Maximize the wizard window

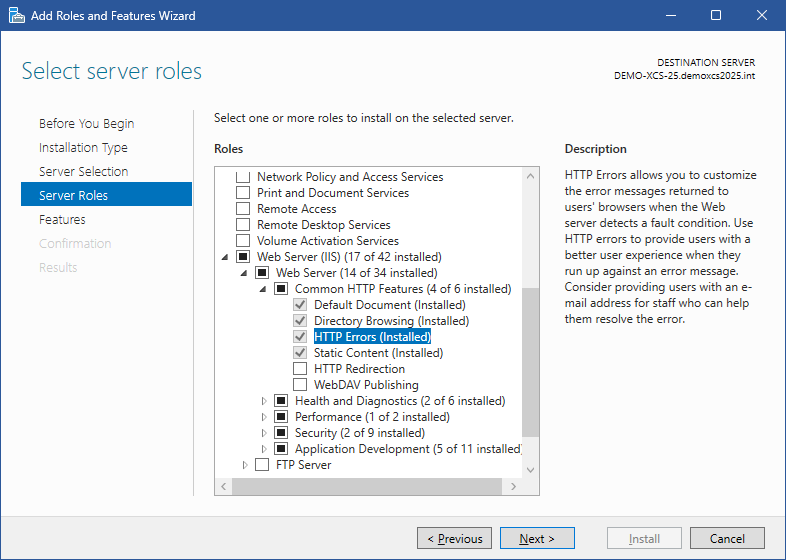[x=716, y=16]
